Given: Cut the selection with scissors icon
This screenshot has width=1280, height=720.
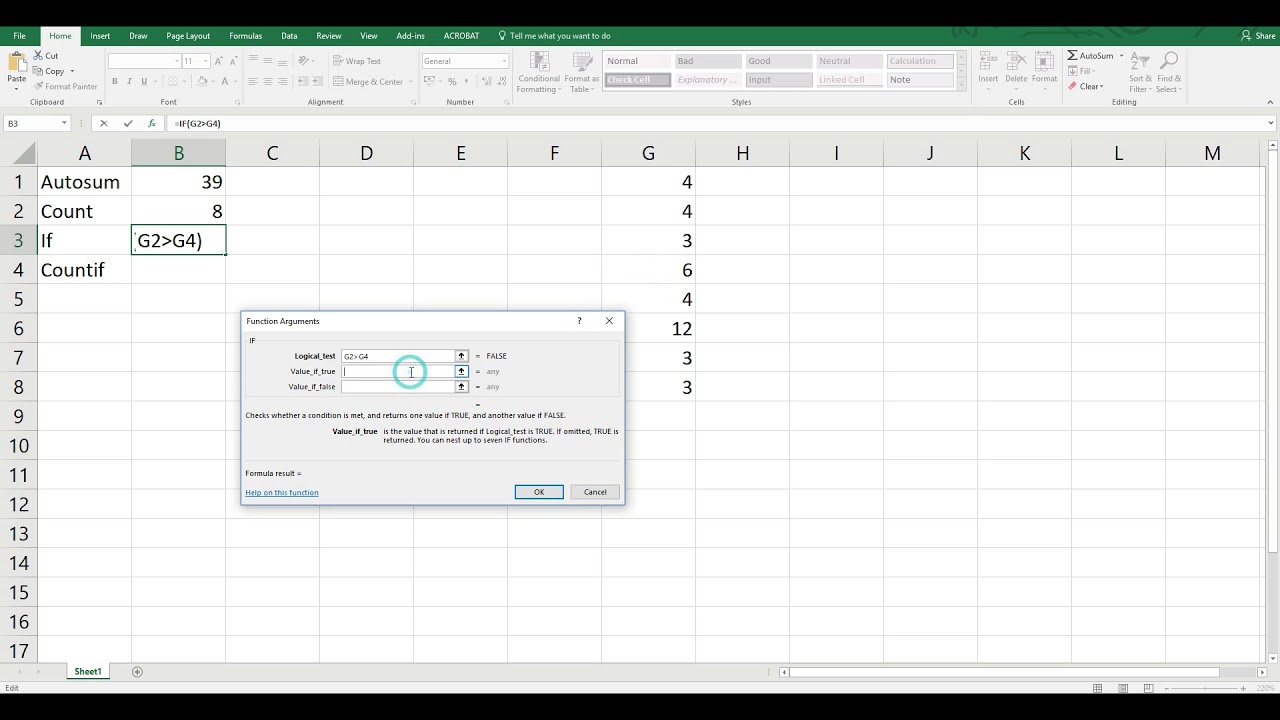Looking at the screenshot, I should (47, 55).
